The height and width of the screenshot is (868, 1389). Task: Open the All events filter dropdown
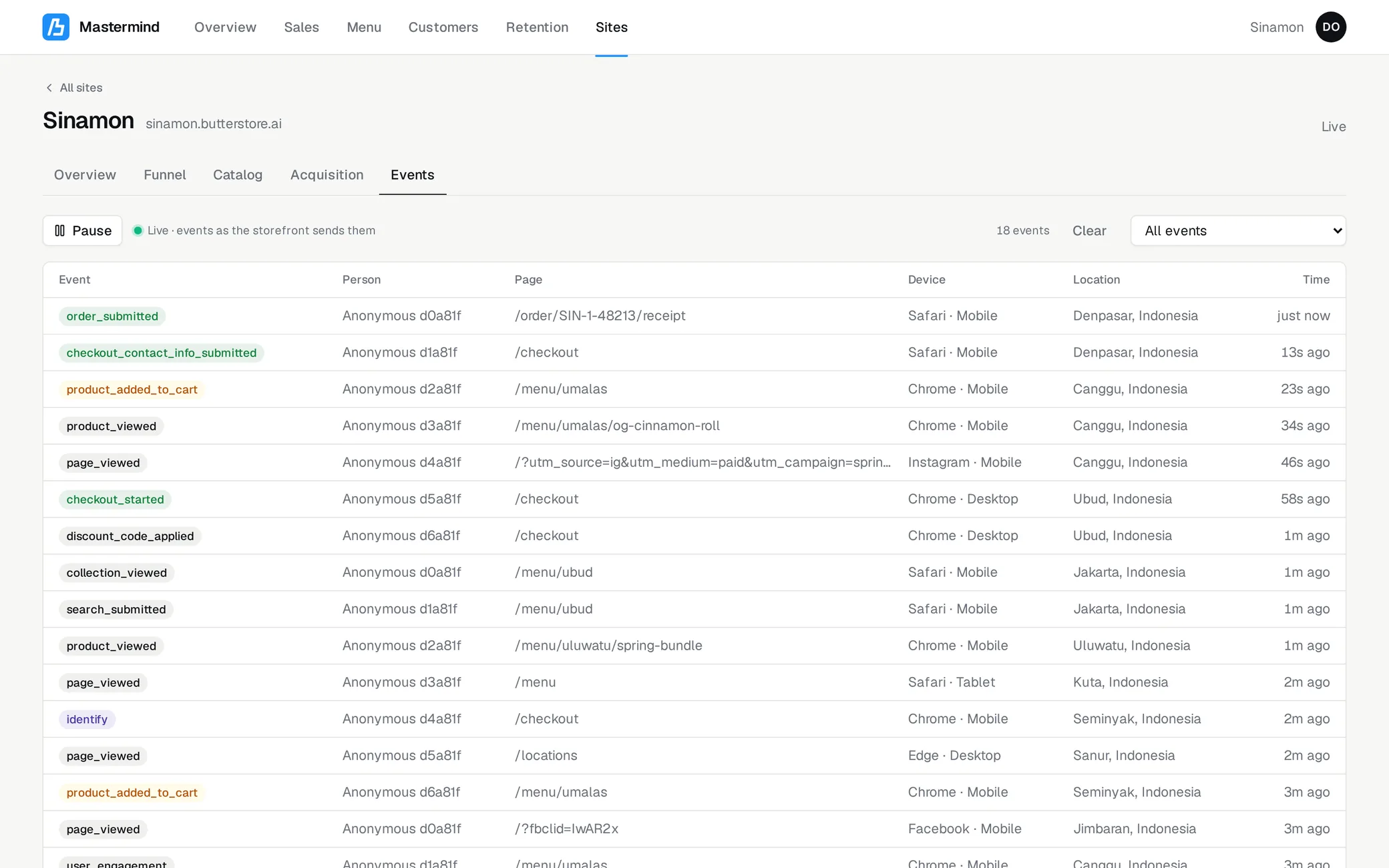coord(1238,230)
